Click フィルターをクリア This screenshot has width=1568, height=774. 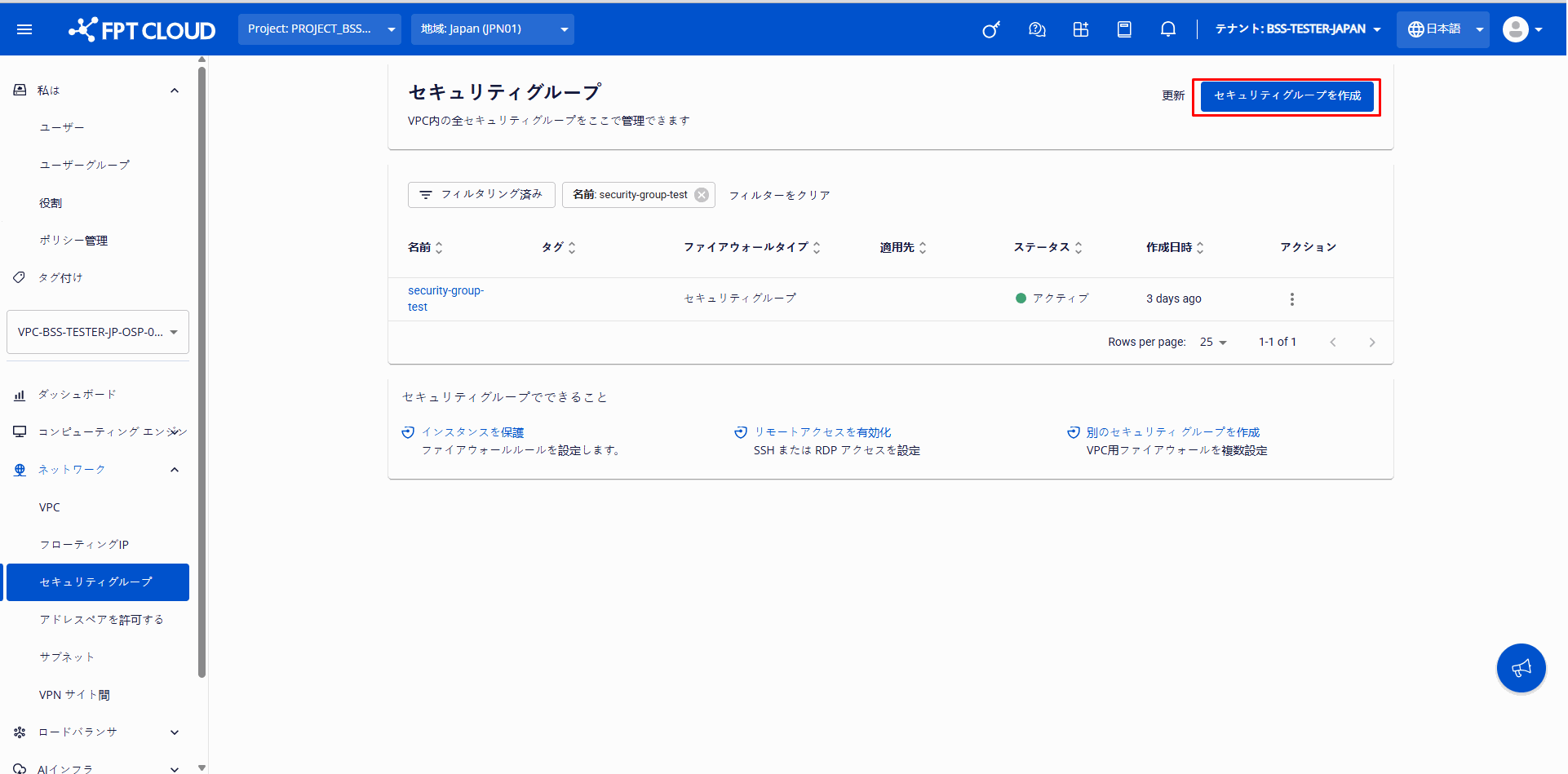[779, 196]
